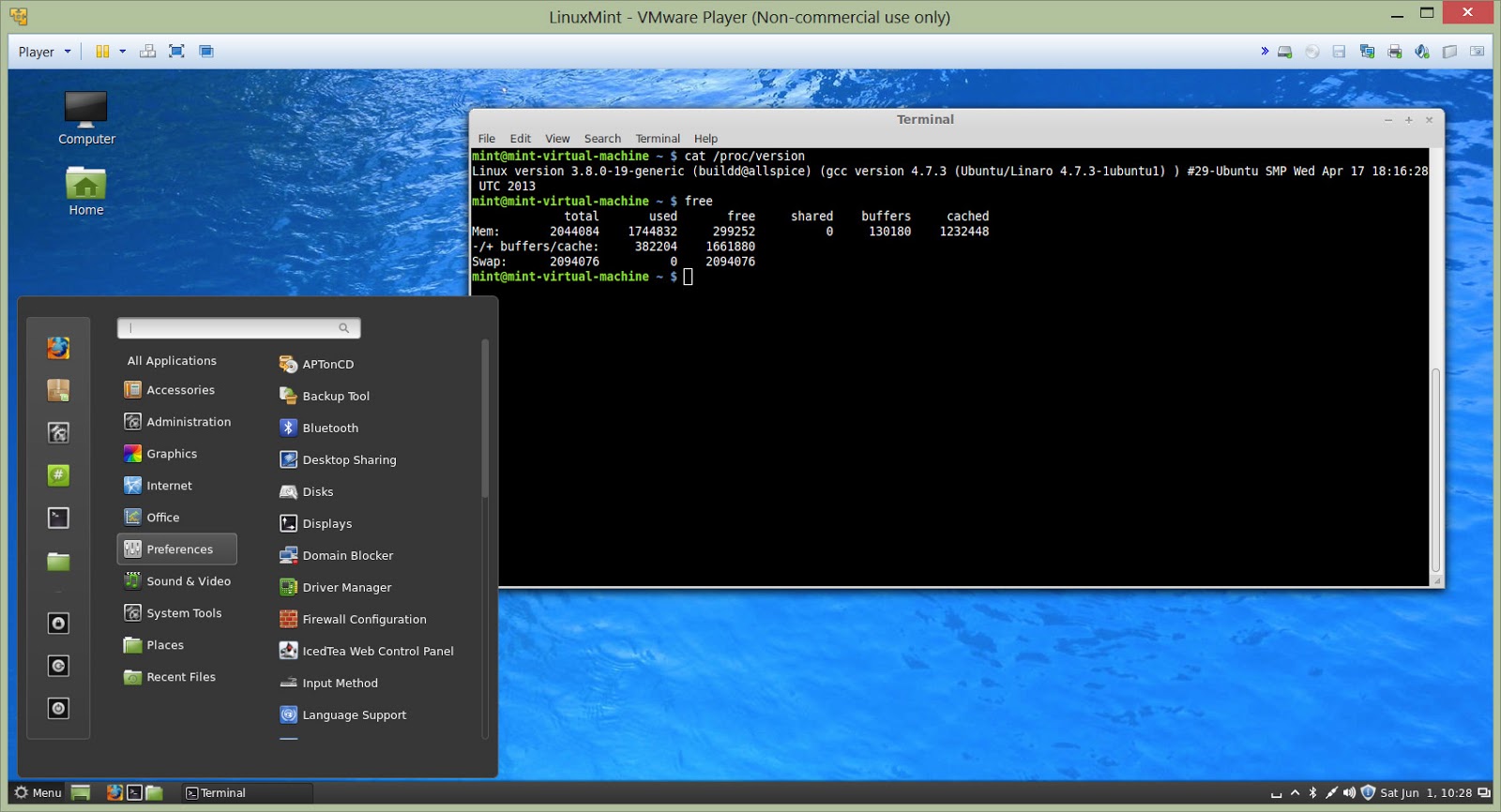Click the sound card device icon in VMware
The width and height of the screenshot is (1501, 812).
click(x=1422, y=52)
